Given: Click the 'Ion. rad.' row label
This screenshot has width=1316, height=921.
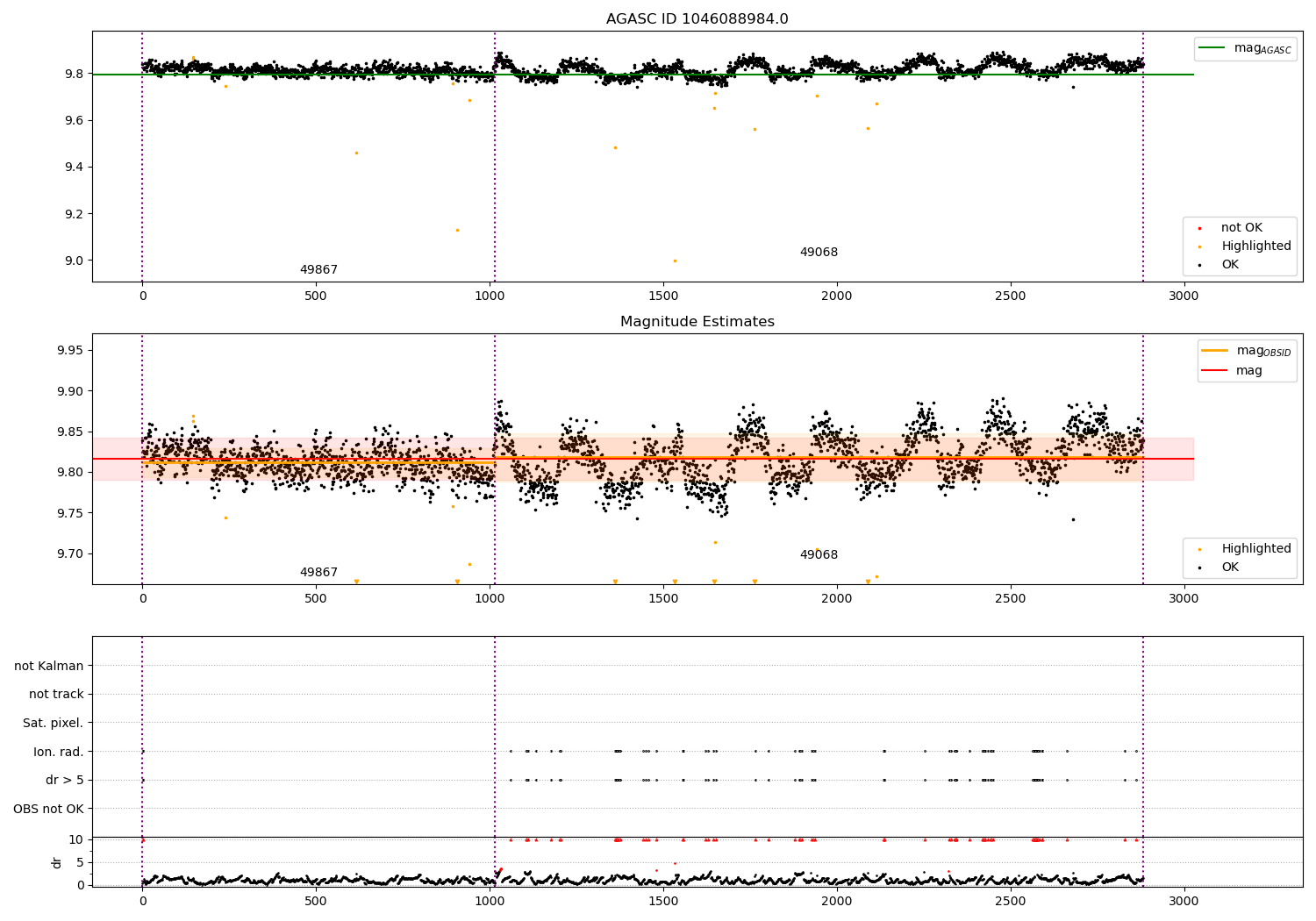Looking at the screenshot, I should click(59, 752).
